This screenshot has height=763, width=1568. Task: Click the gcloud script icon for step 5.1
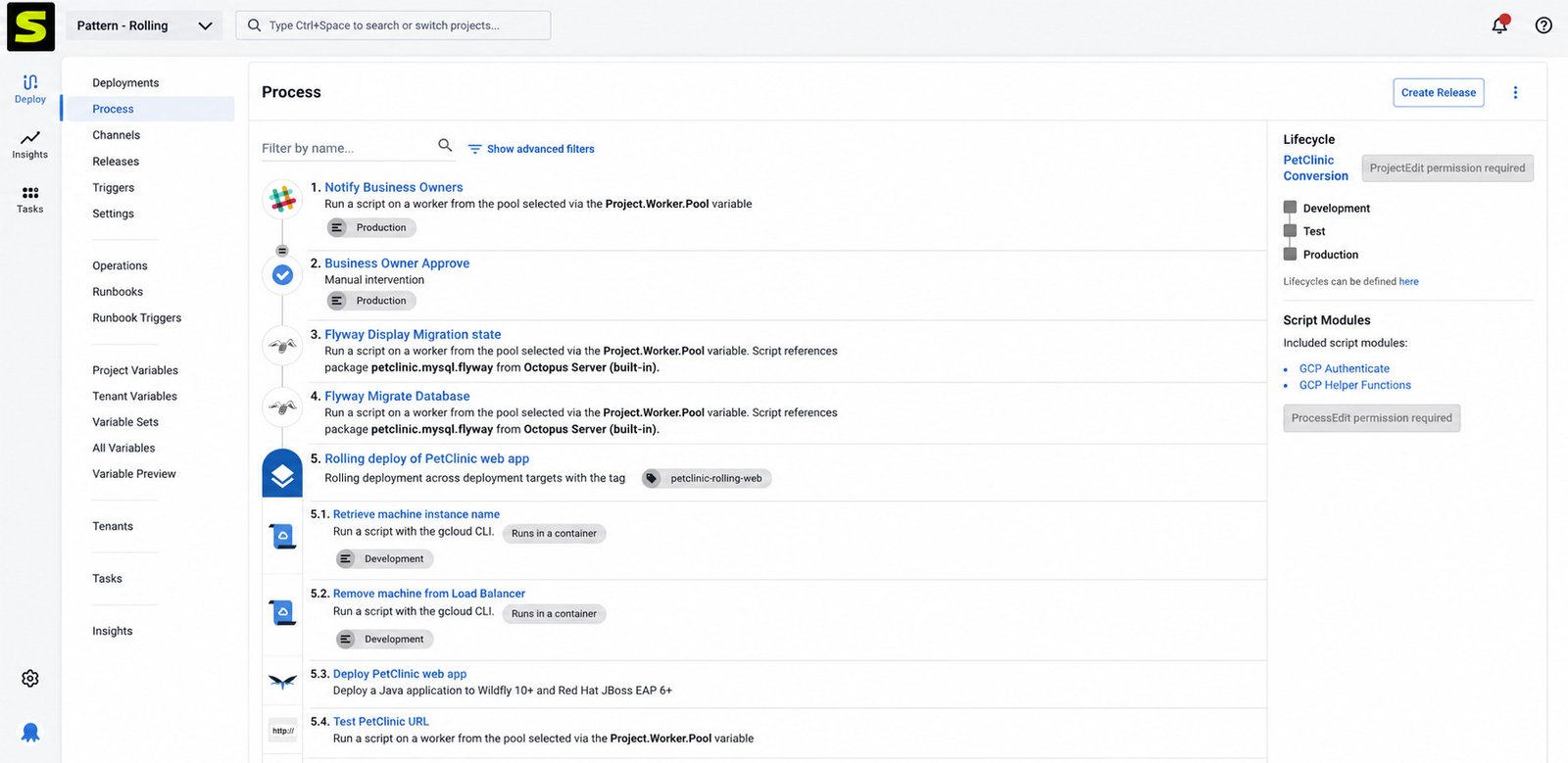[x=282, y=536]
